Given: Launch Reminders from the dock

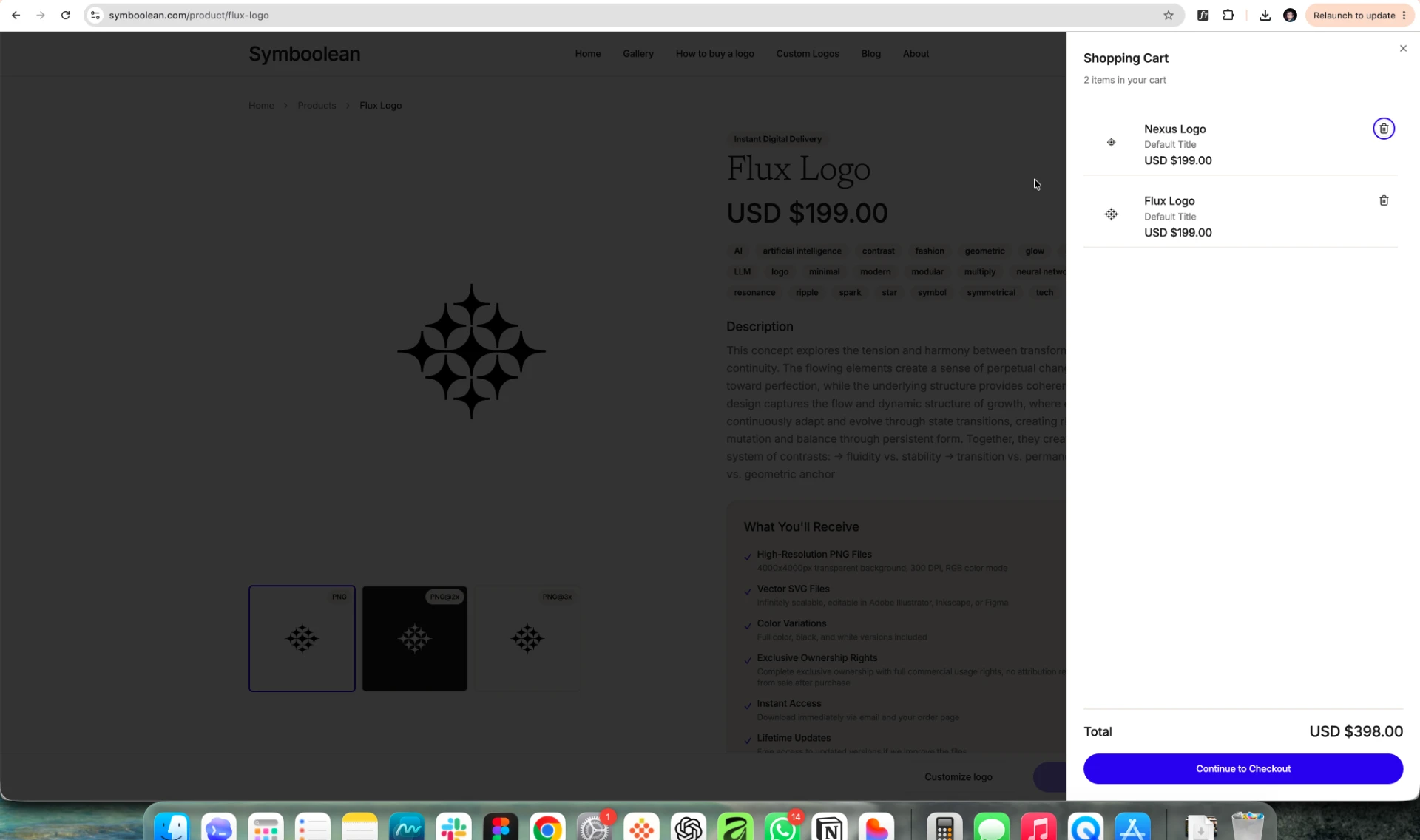Looking at the screenshot, I should click(313, 828).
